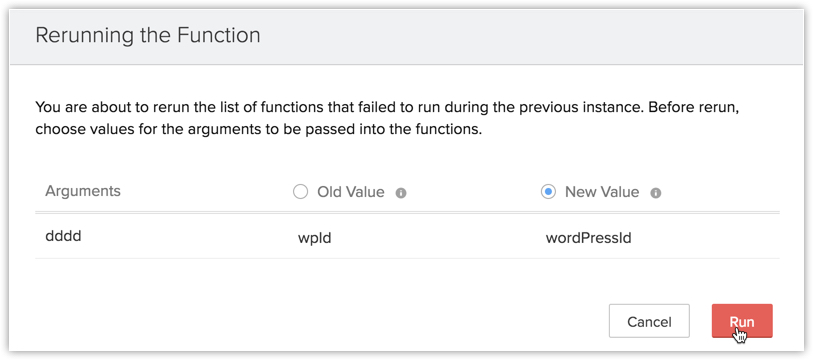Click the gray dialog header bar
The image size is (813, 360).
pyautogui.click(x=406, y=36)
